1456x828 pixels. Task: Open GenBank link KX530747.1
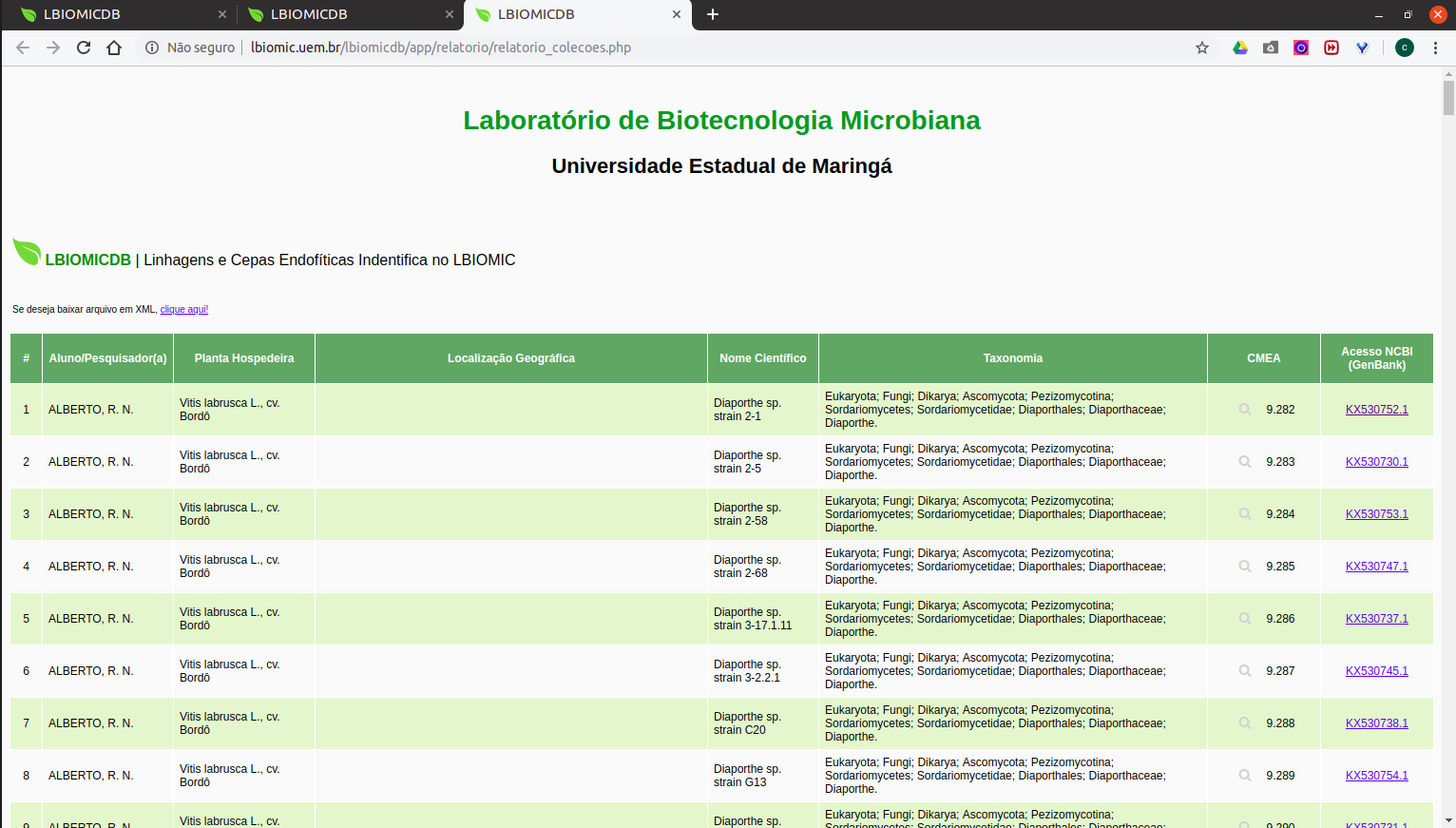[x=1377, y=567]
